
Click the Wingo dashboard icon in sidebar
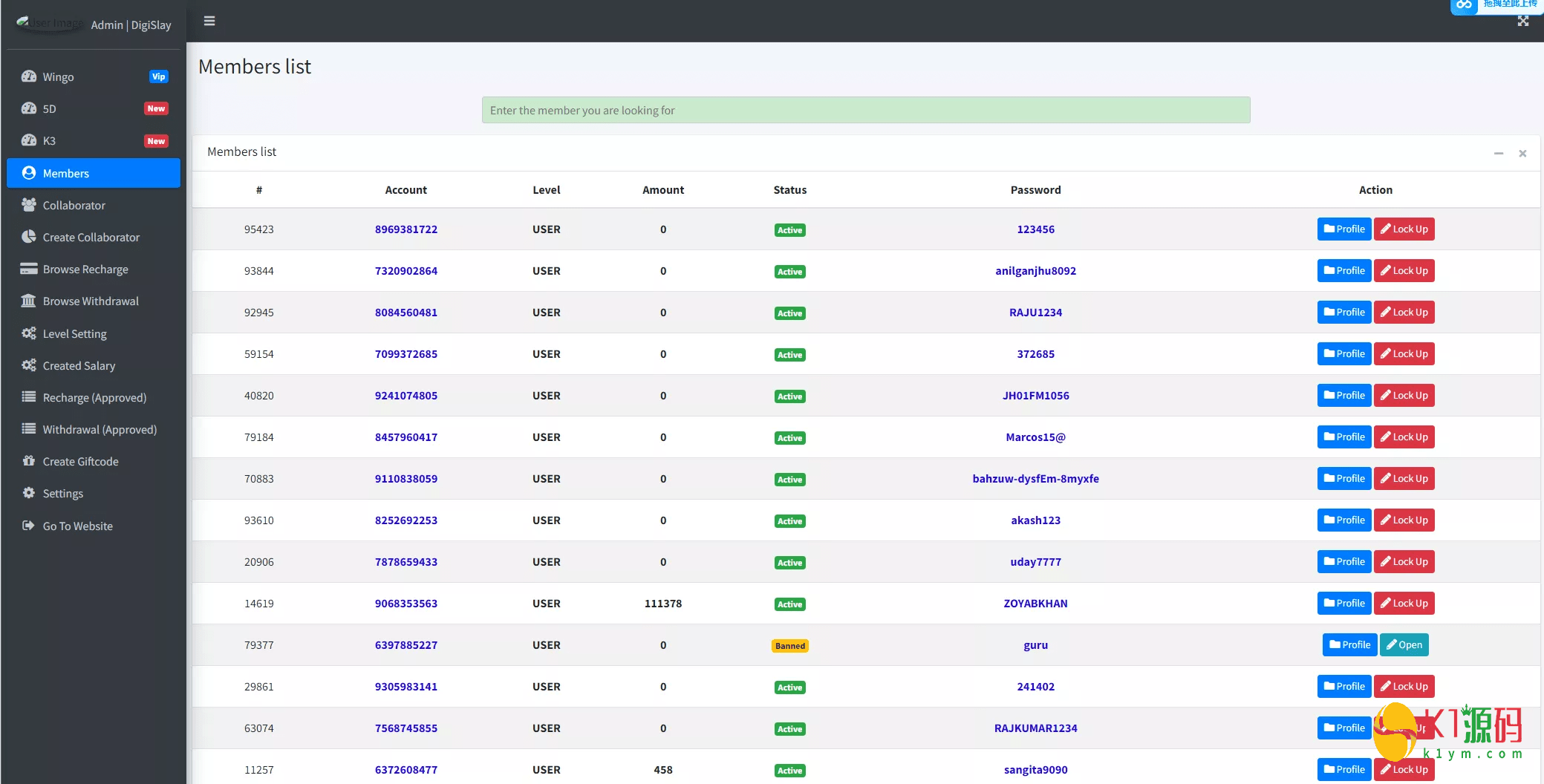29,76
